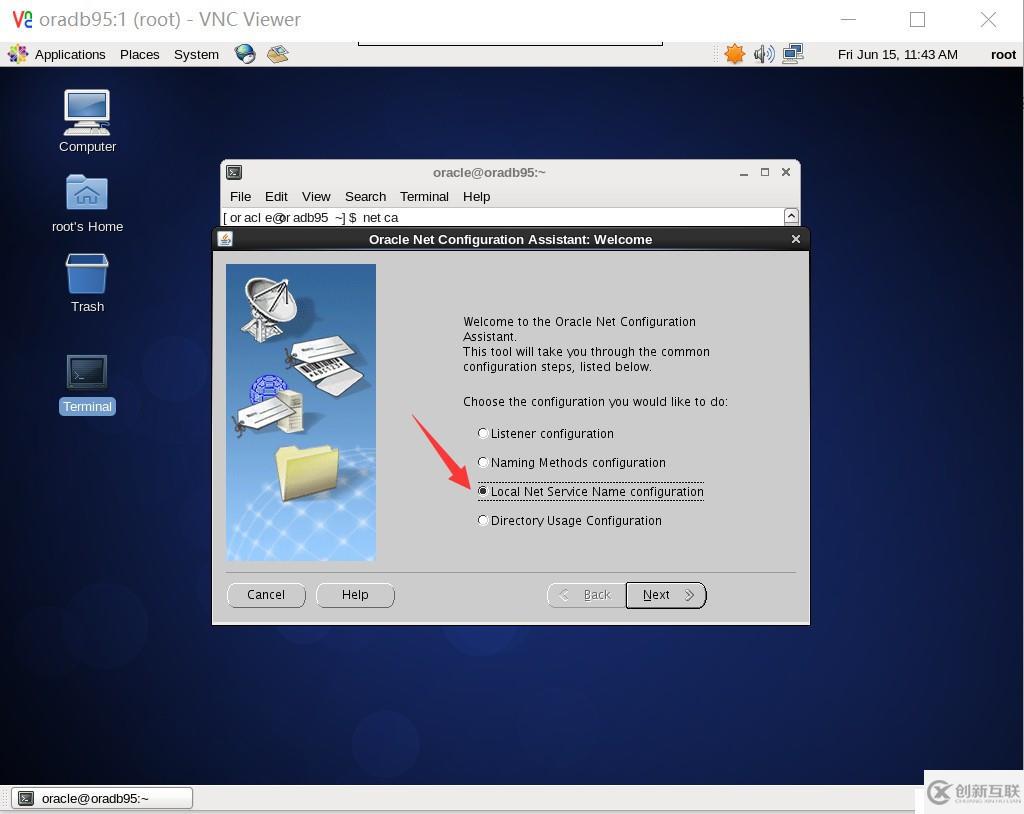Click the orange update notification icon
This screenshot has height=814, width=1024.
pos(735,54)
